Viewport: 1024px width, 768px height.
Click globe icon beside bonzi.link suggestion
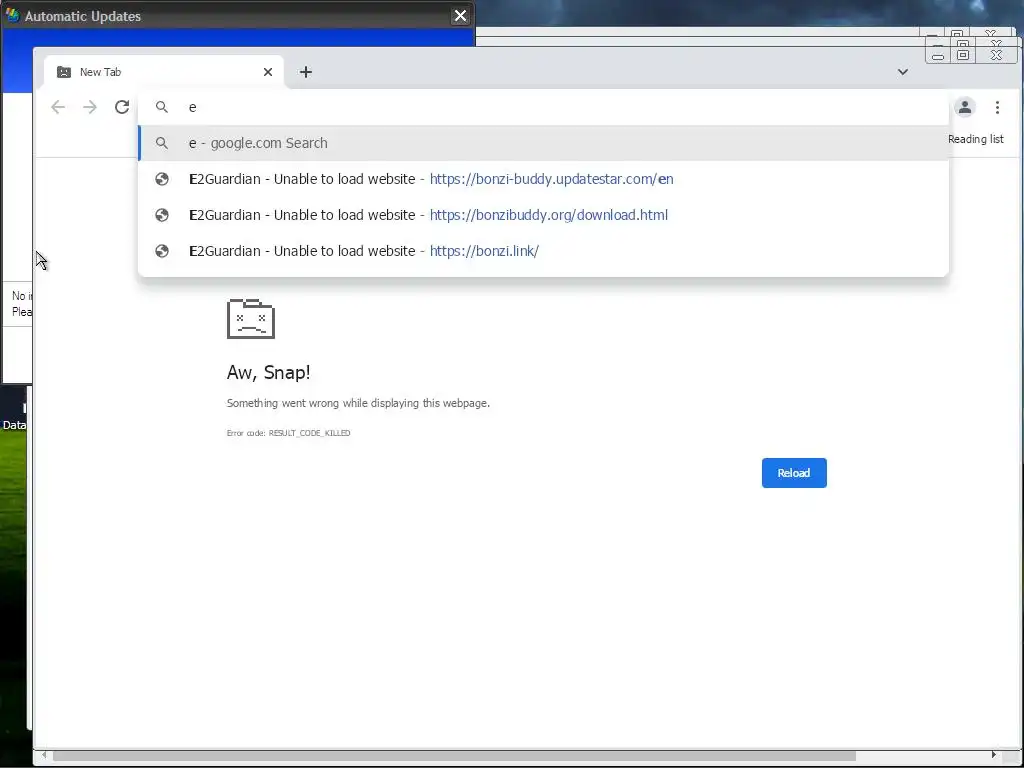coord(162,251)
